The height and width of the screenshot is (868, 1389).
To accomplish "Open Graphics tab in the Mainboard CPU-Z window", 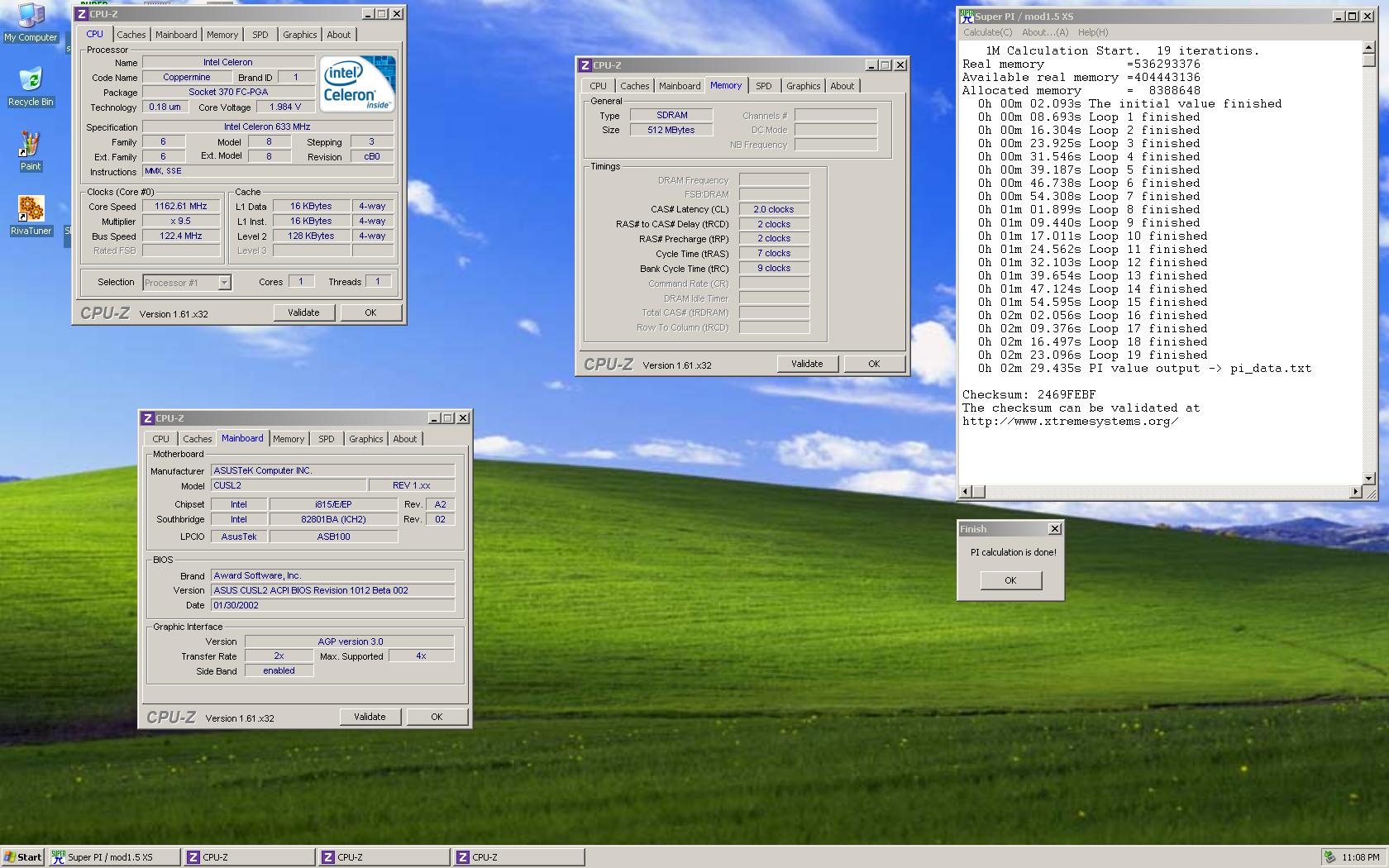I will click(365, 439).
